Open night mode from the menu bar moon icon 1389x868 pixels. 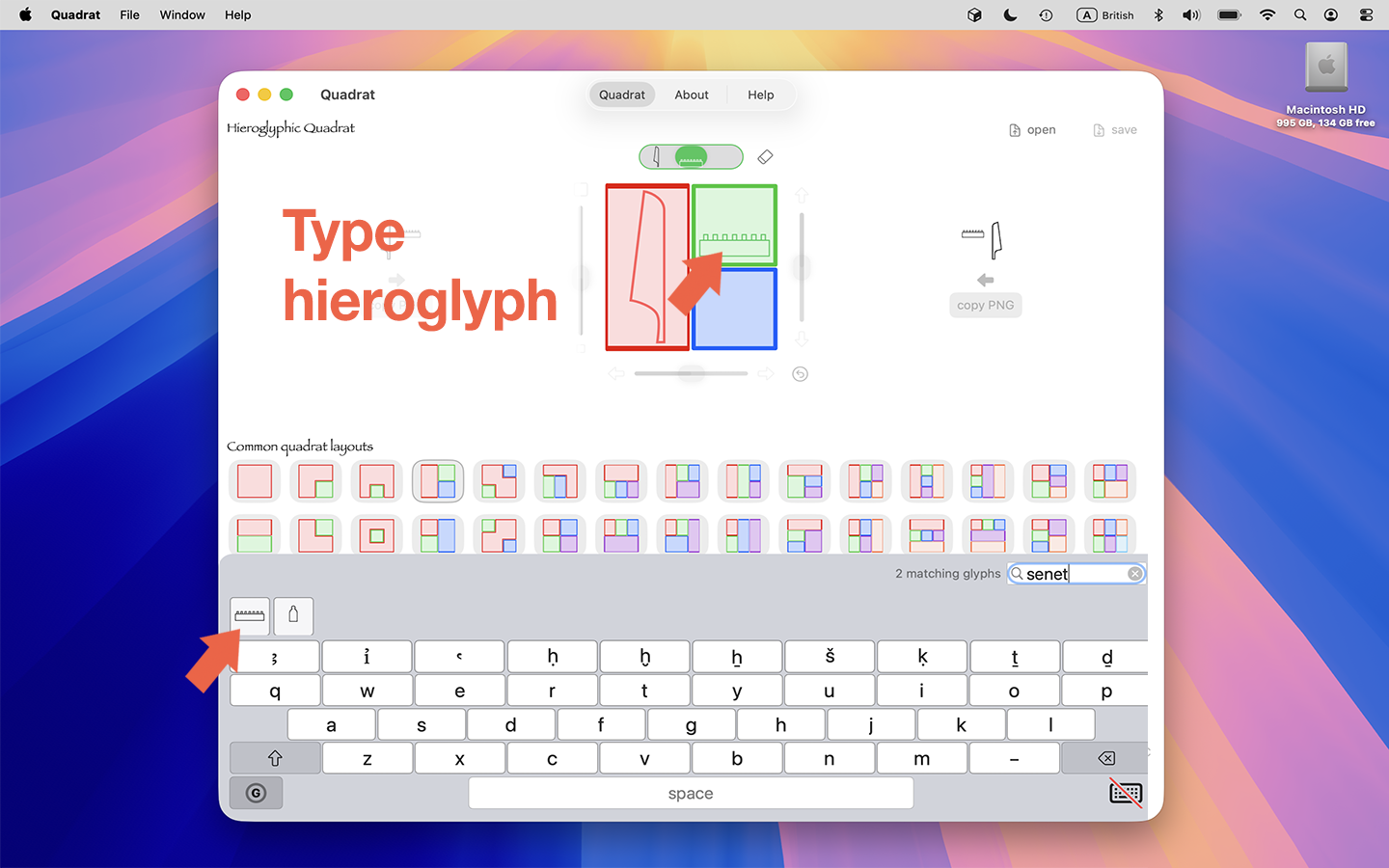(1010, 14)
